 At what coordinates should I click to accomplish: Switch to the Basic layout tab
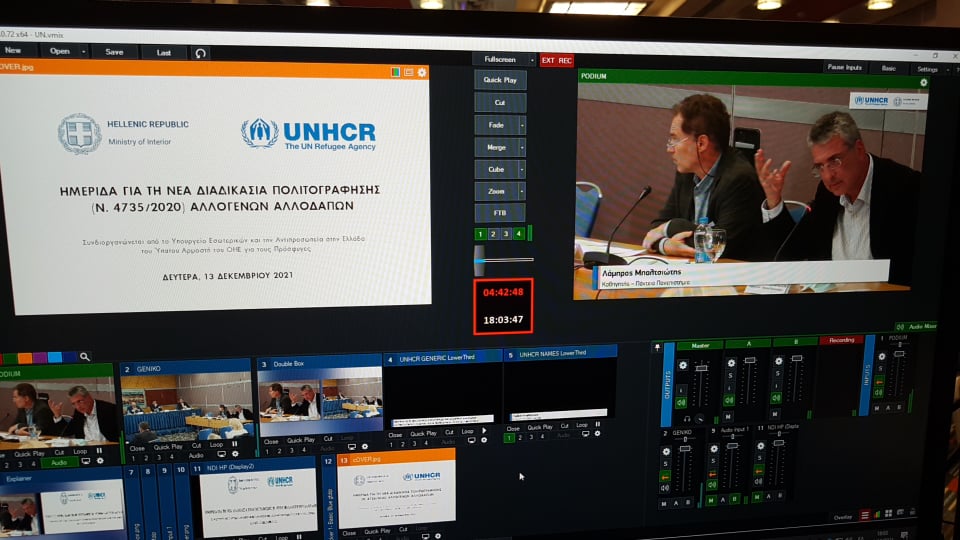pyautogui.click(x=887, y=68)
